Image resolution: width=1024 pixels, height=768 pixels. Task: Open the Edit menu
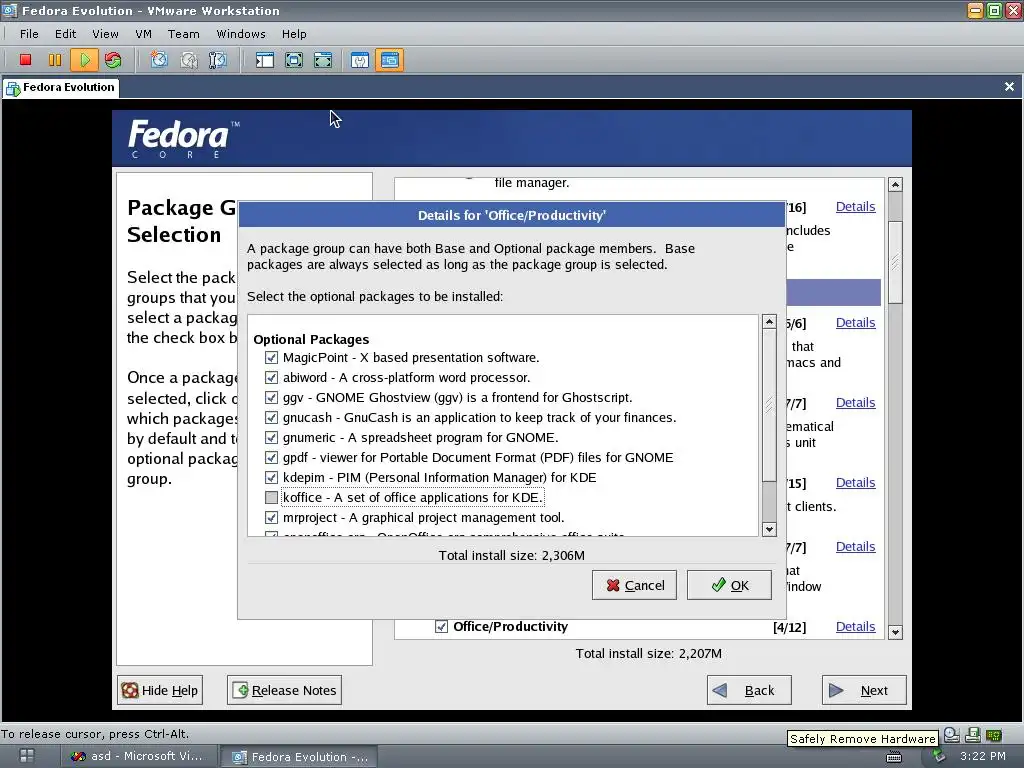(65, 34)
